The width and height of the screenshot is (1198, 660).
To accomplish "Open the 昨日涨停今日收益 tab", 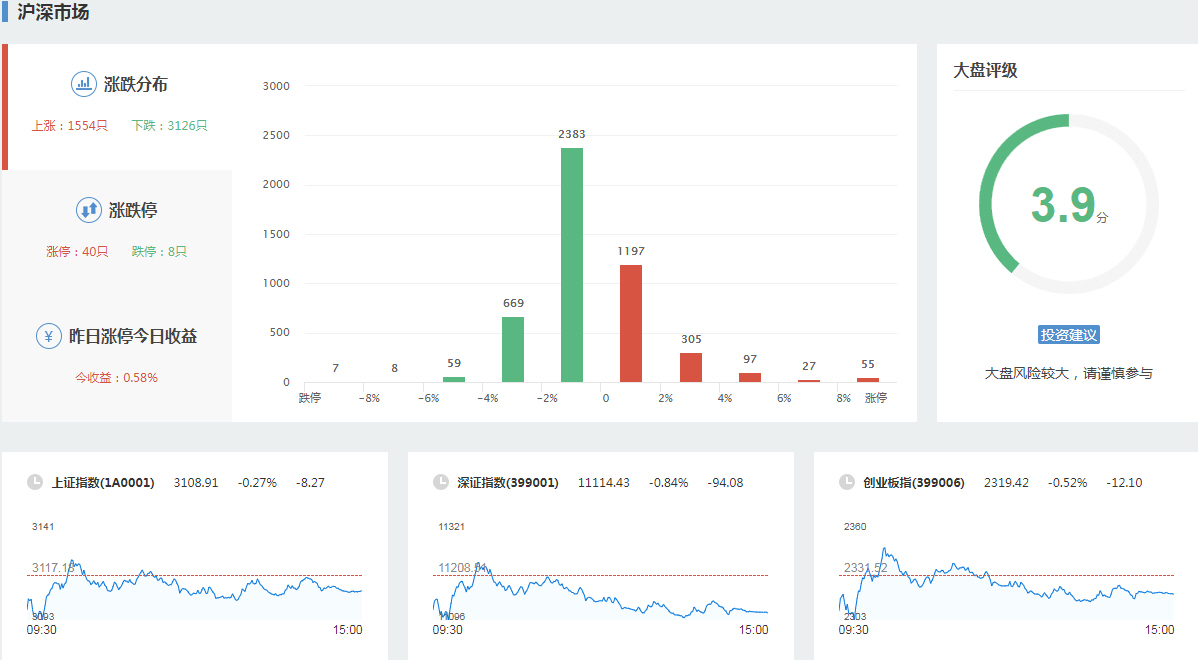I will (132, 337).
